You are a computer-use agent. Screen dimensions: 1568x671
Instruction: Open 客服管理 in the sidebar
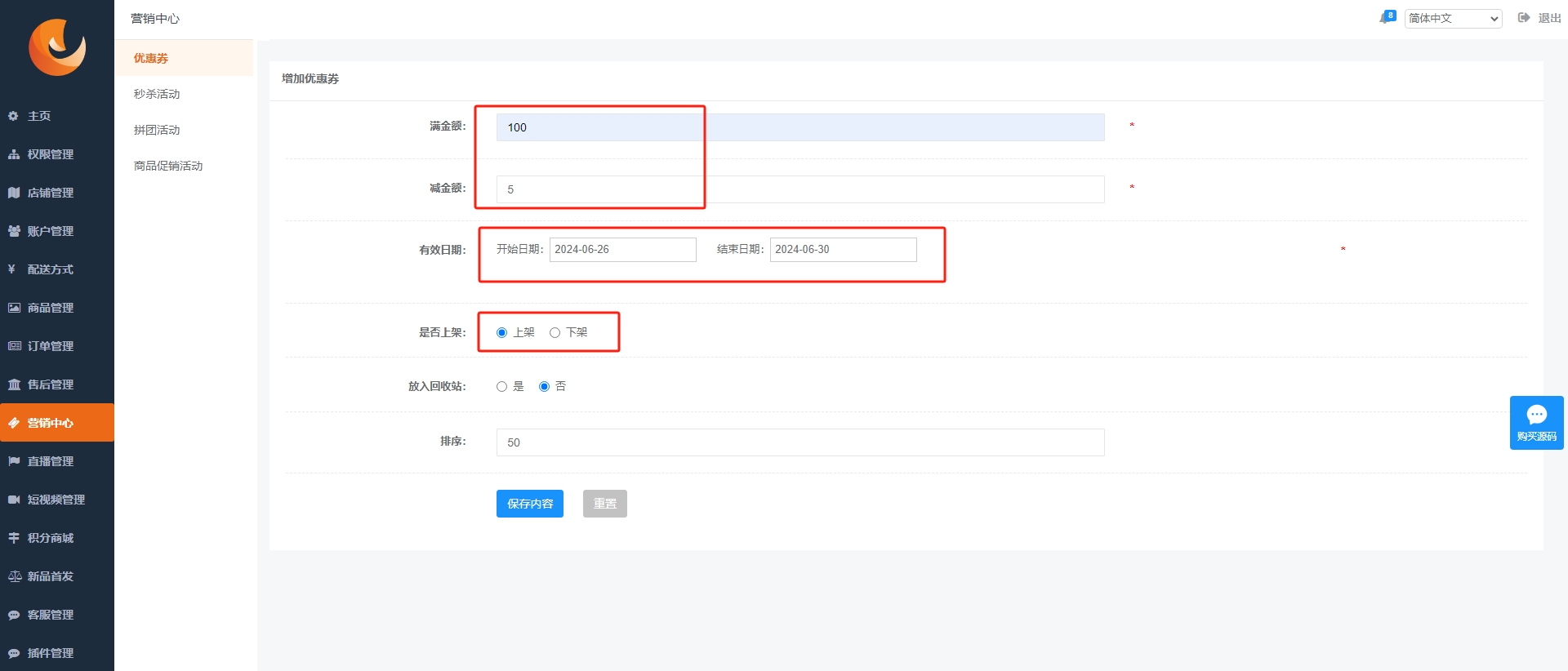coord(57,615)
